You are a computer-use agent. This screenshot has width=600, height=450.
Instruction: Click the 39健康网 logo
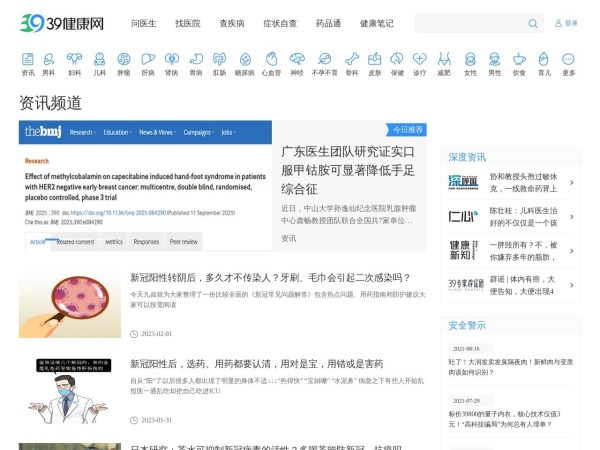63,23
